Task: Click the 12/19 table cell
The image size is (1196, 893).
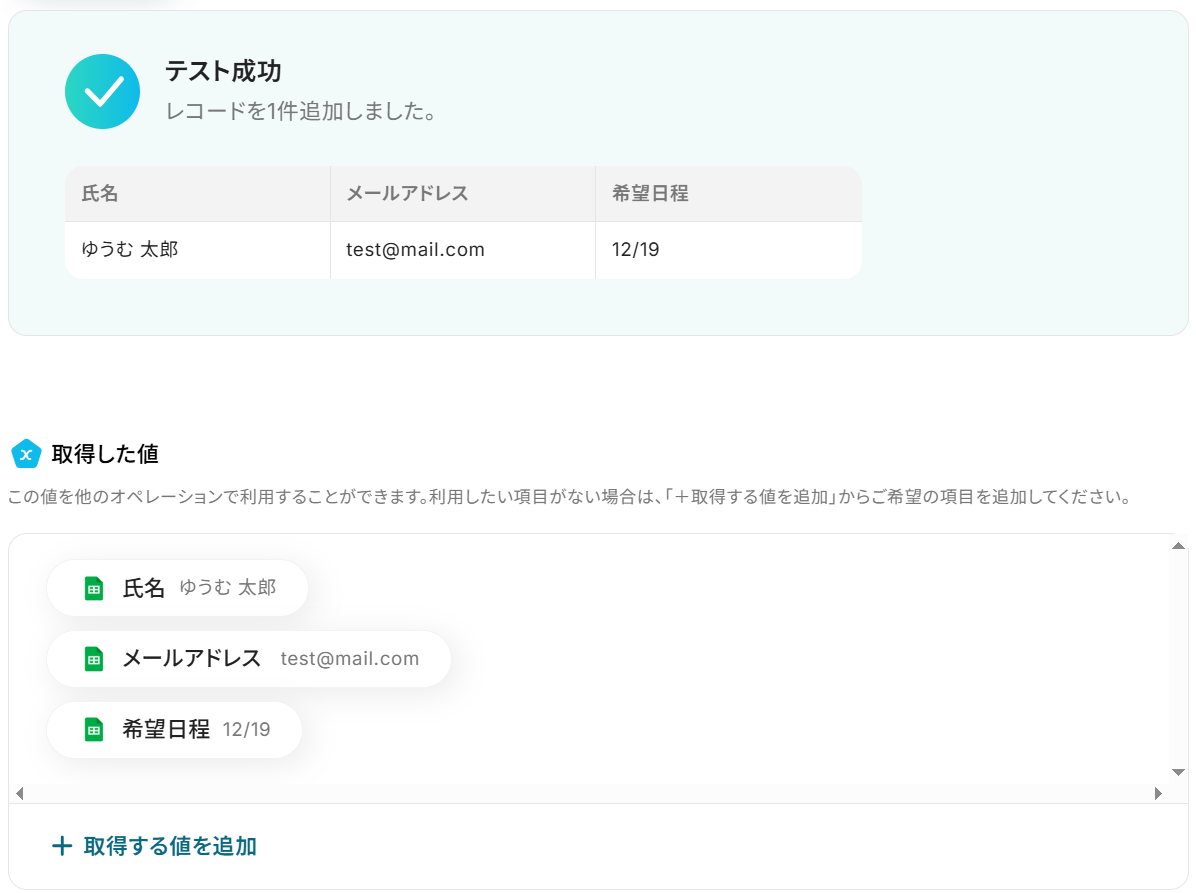Action: [x=728, y=250]
